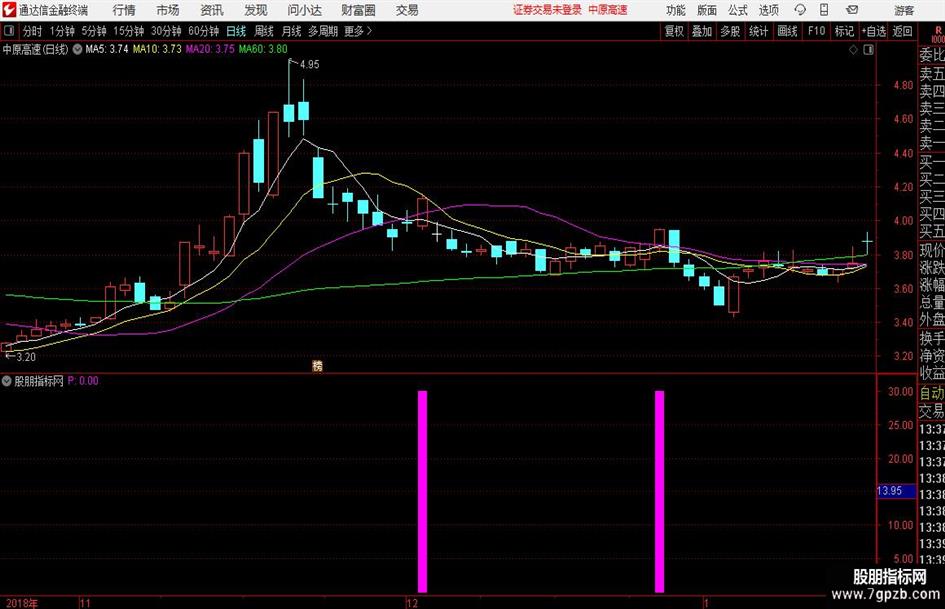945x609 pixels.
Task: Click the 多股 toolbar button
Action: click(x=730, y=31)
